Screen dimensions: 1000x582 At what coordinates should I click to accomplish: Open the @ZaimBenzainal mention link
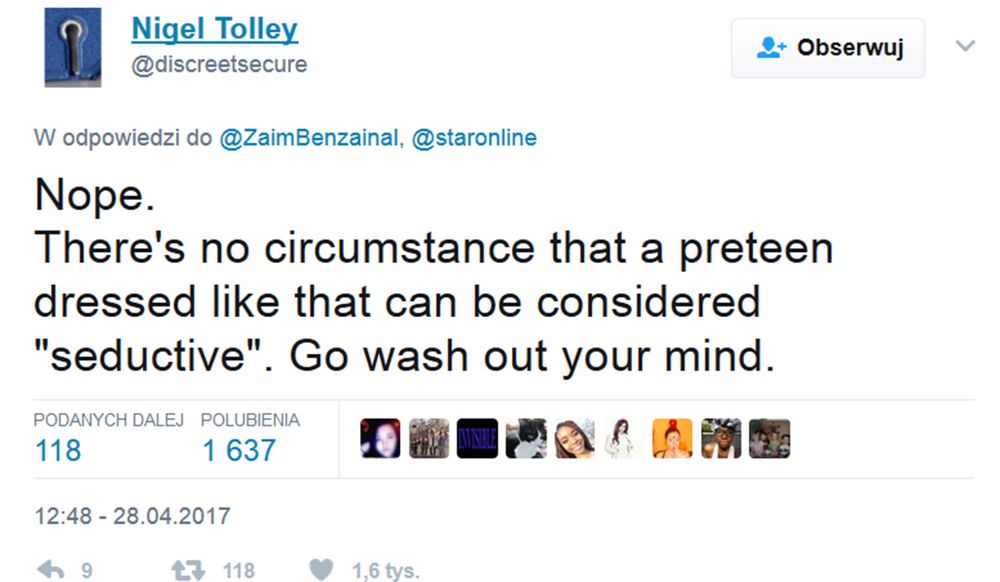pyautogui.click(x=309, y=138)
